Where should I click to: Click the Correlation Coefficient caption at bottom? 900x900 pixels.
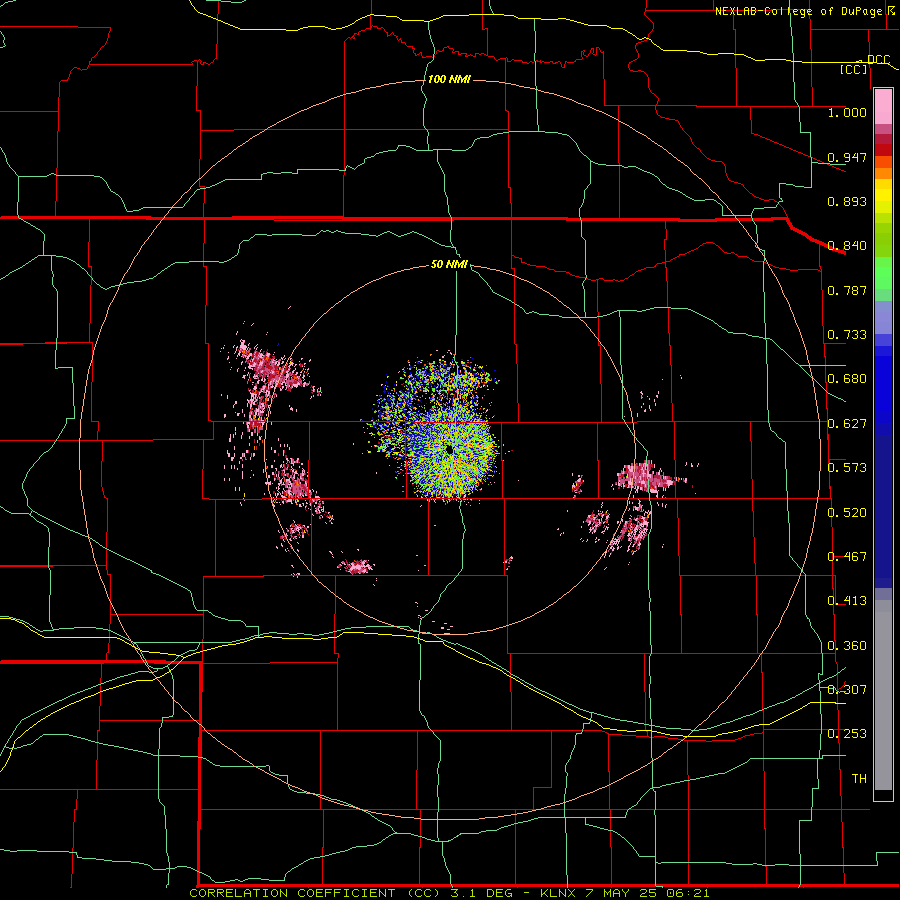coord(449,893)
